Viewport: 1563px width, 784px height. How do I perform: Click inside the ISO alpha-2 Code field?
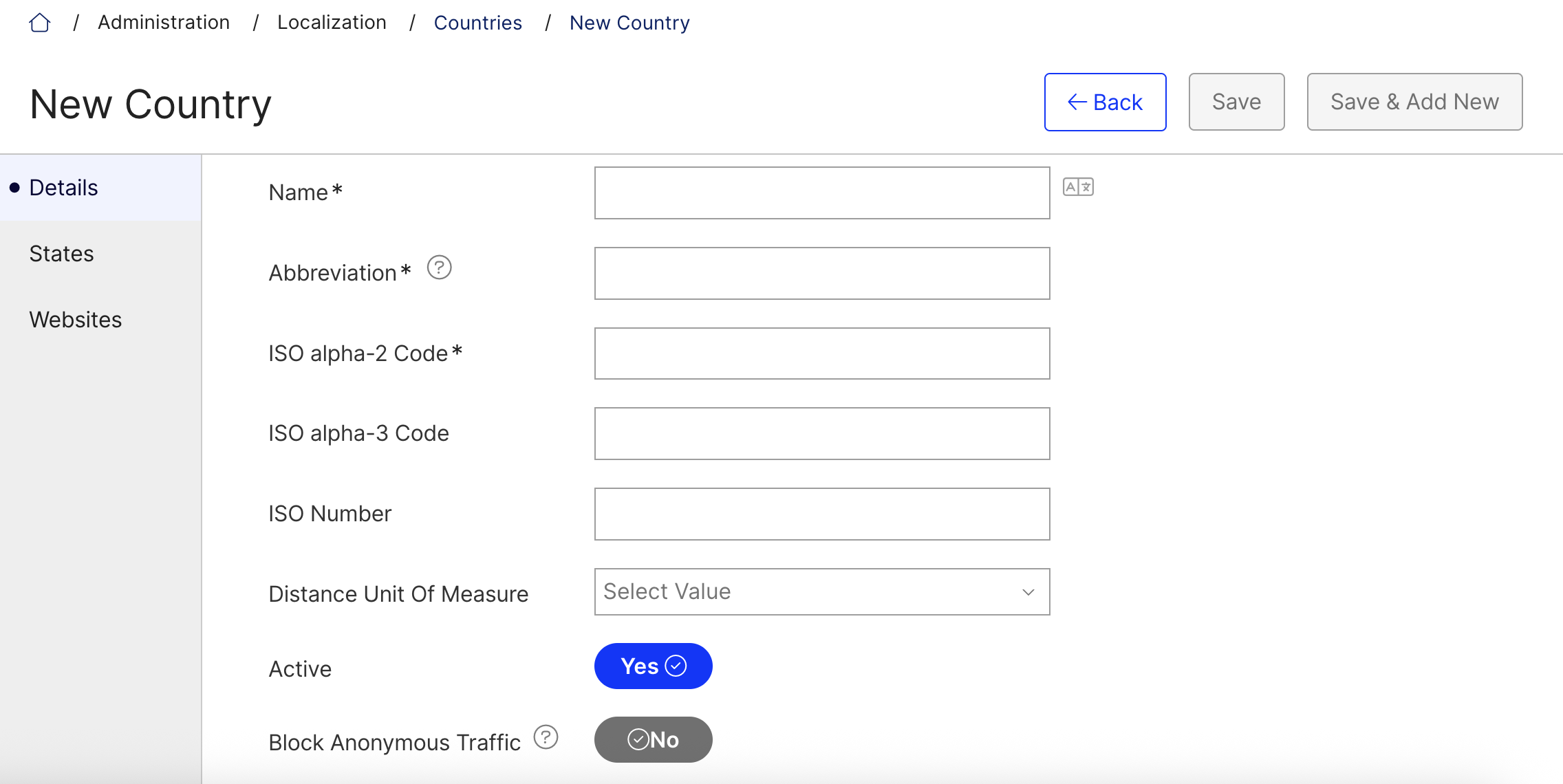(x=821, y=353)
